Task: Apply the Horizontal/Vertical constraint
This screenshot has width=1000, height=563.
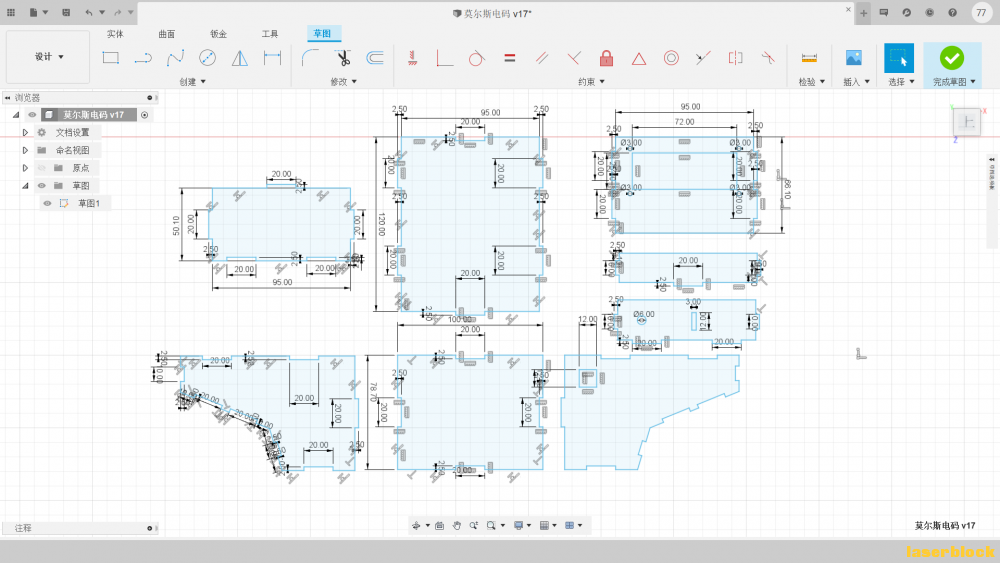Action: click(x=412, y=58)
